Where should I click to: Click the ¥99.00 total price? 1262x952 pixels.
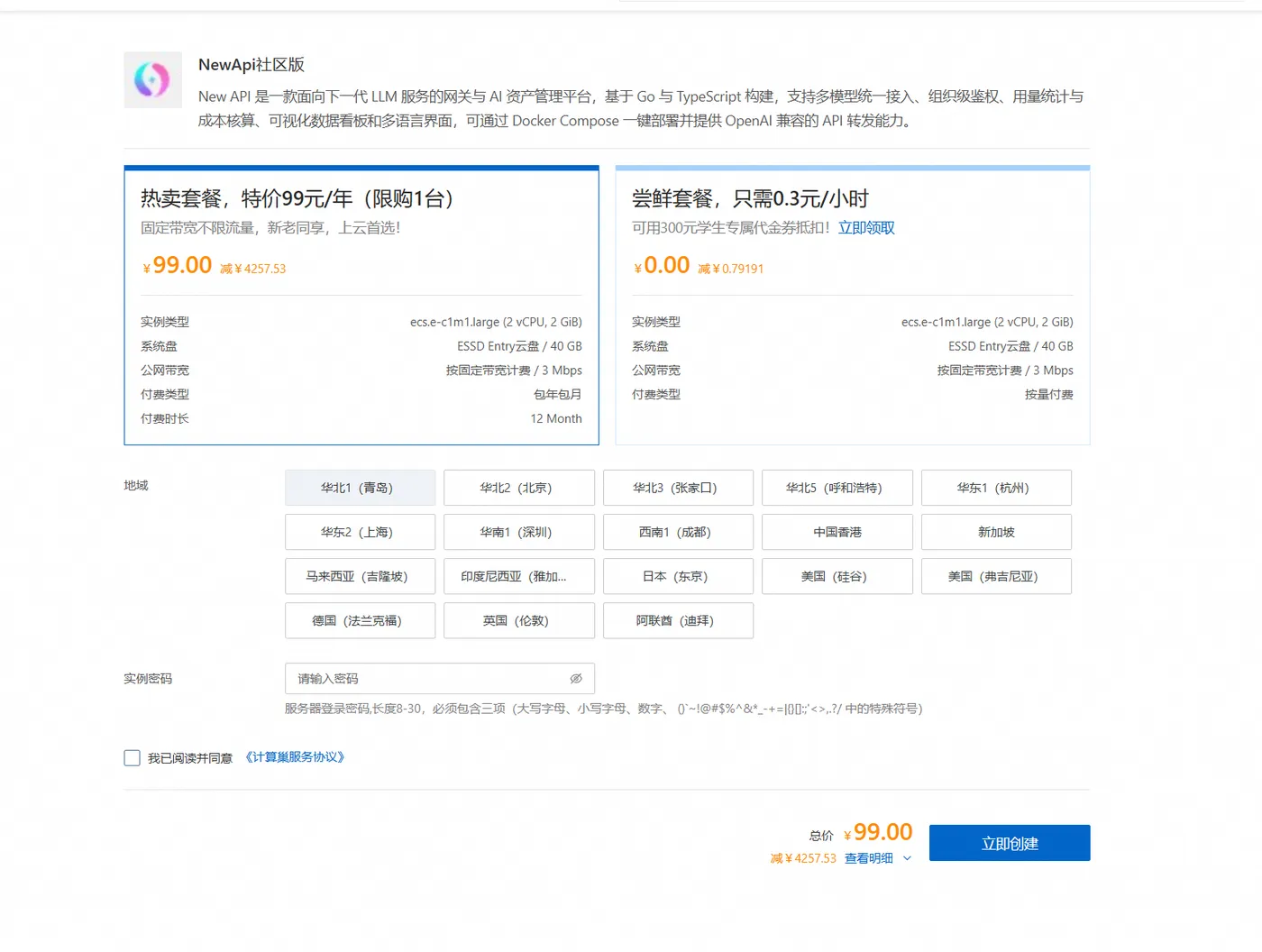point(878,832)
